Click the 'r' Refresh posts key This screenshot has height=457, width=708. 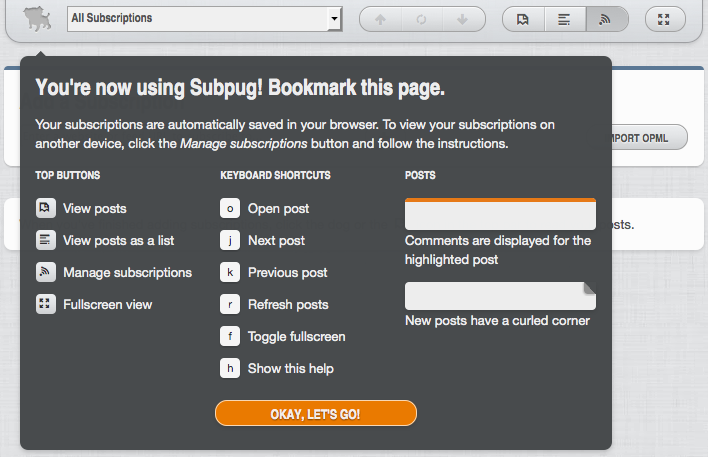coord(230,304)
